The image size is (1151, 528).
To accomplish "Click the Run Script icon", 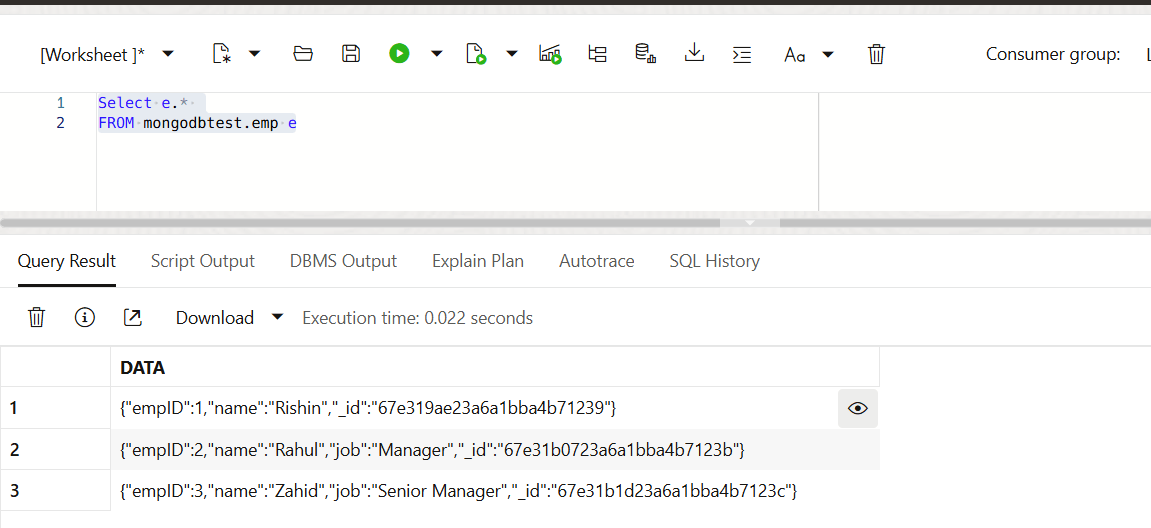I will [x=476, y=54].
